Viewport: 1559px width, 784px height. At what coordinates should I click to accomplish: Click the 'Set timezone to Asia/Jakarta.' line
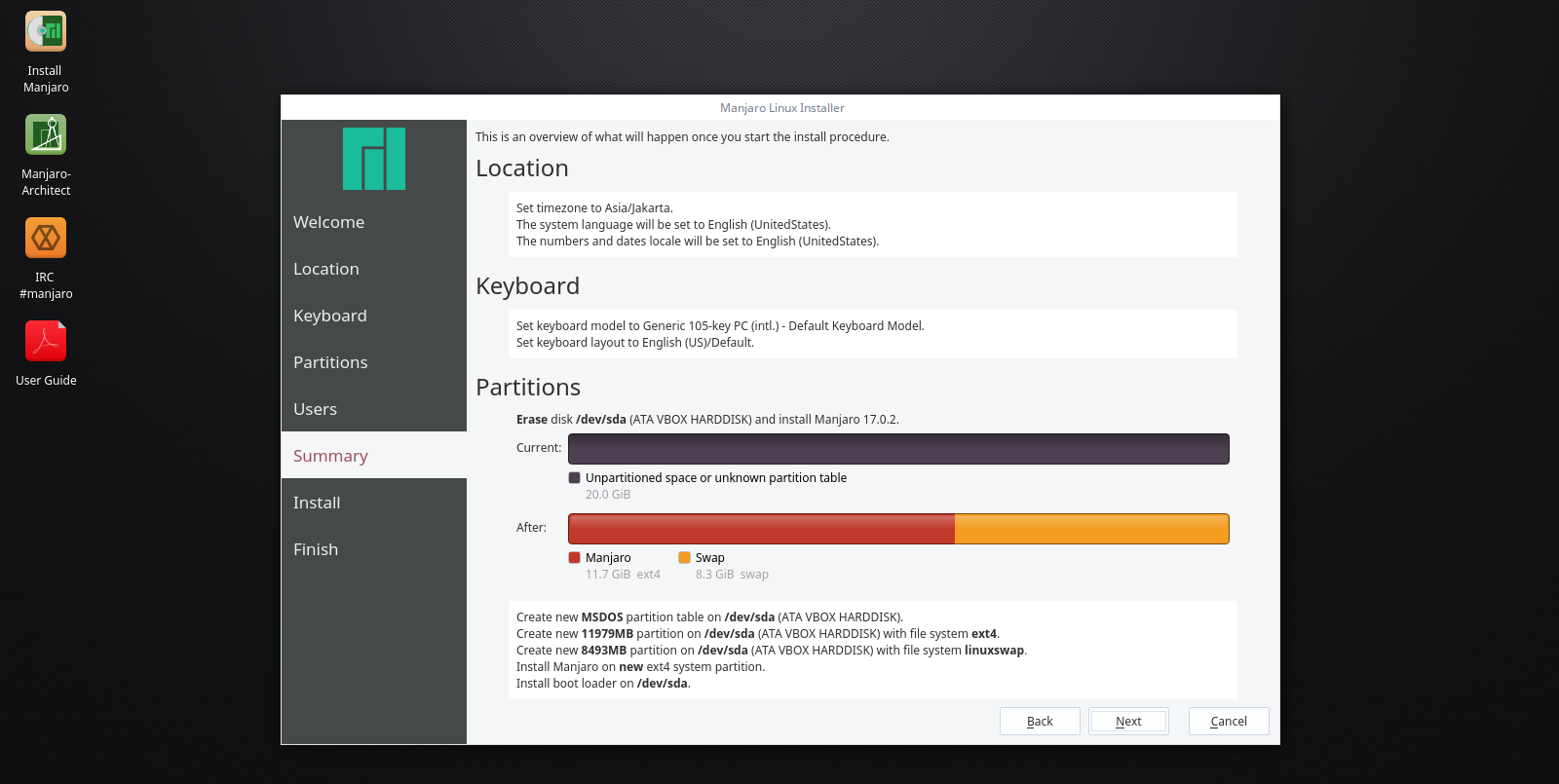(x=594, y=208)
